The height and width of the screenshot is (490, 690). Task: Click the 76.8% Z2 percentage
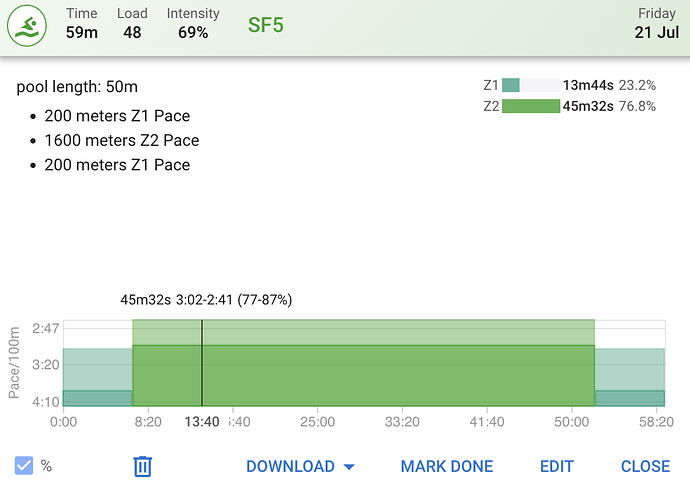pos(637,106)
